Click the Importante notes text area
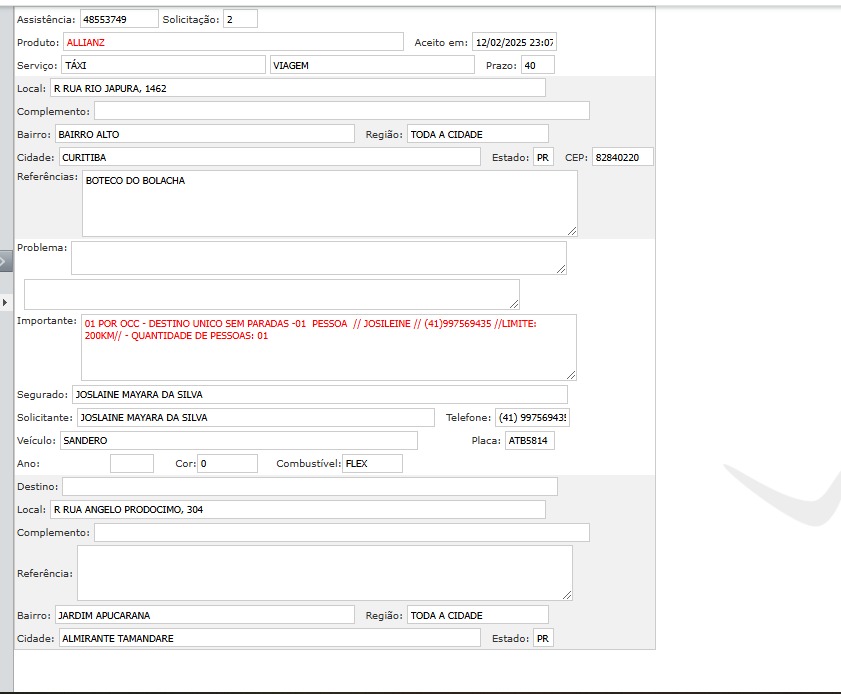 [329, 348]
